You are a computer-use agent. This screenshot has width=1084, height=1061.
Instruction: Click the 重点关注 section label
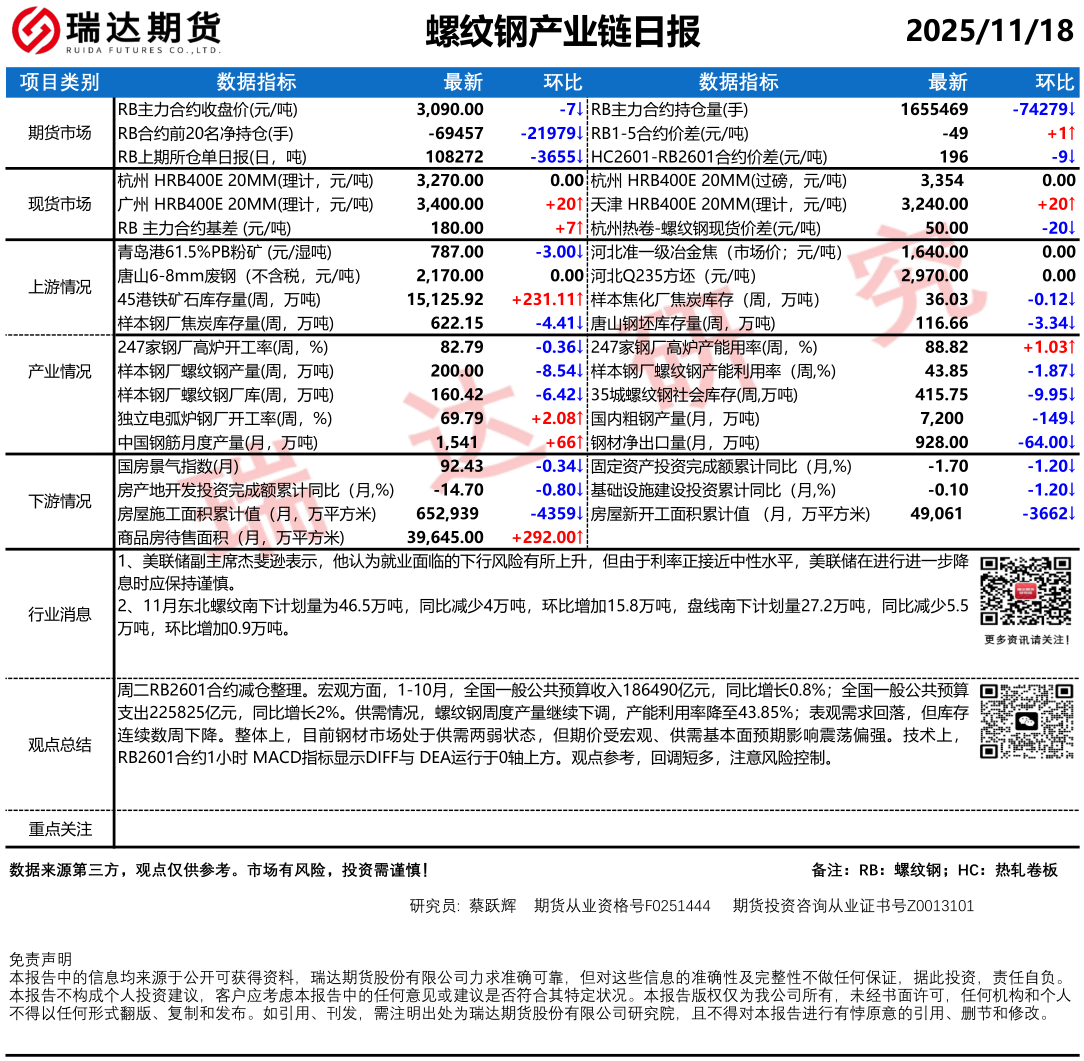[60, 829]
